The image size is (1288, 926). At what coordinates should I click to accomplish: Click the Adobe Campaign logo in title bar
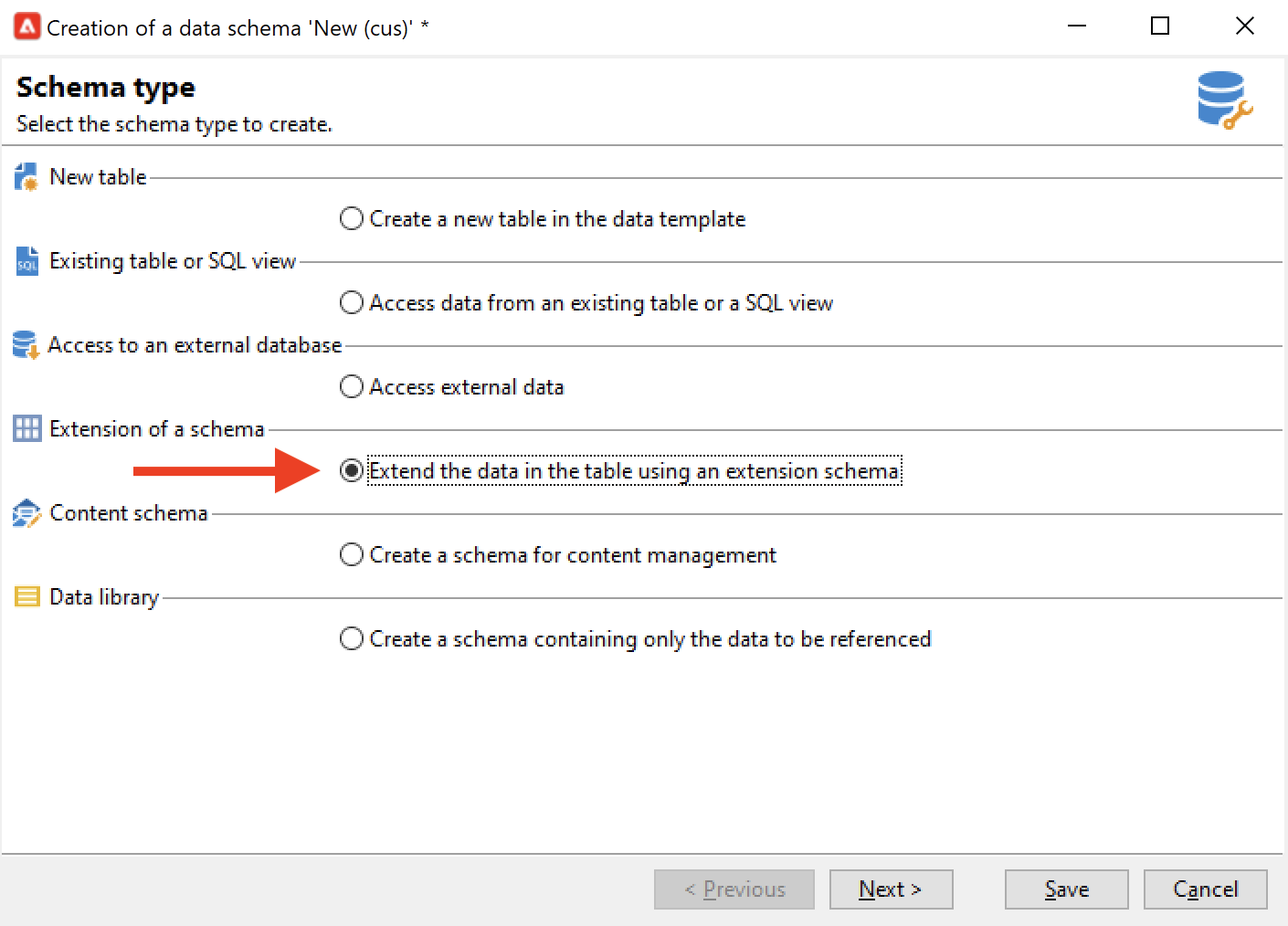click(27, 26)
